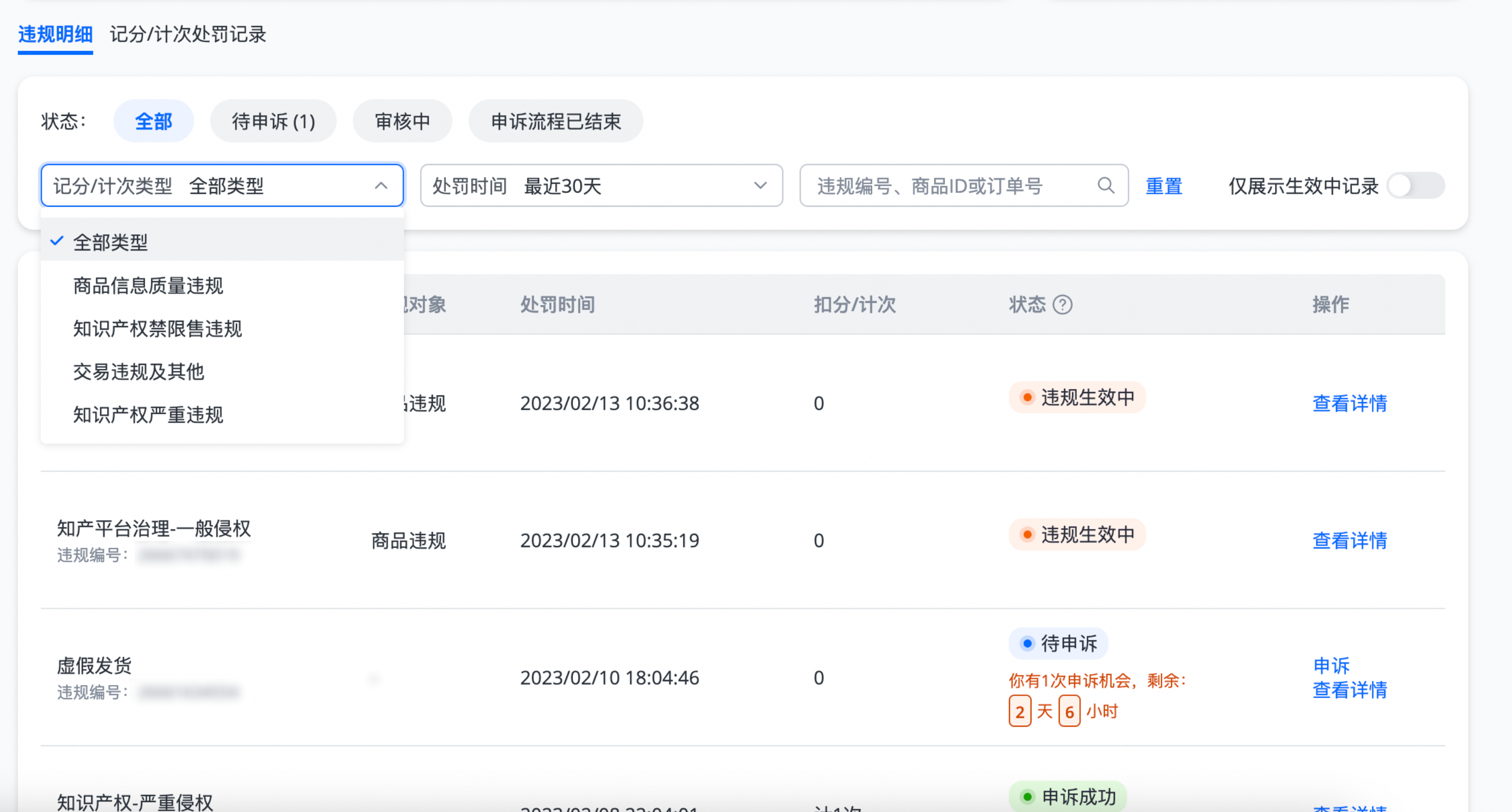Click the 扣分/计次 column header
The image size is (1512, 812).
click(x=854, y=305)
